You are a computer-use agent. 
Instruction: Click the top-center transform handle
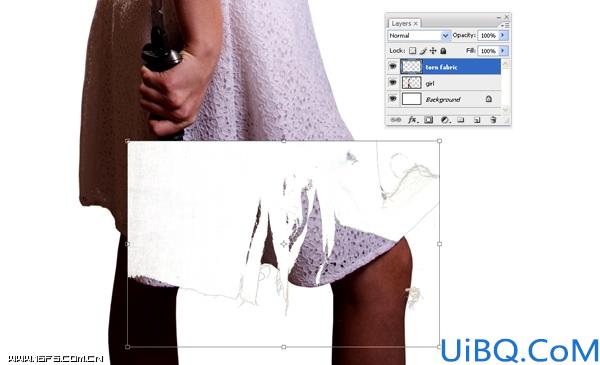(x=284, y=141)
